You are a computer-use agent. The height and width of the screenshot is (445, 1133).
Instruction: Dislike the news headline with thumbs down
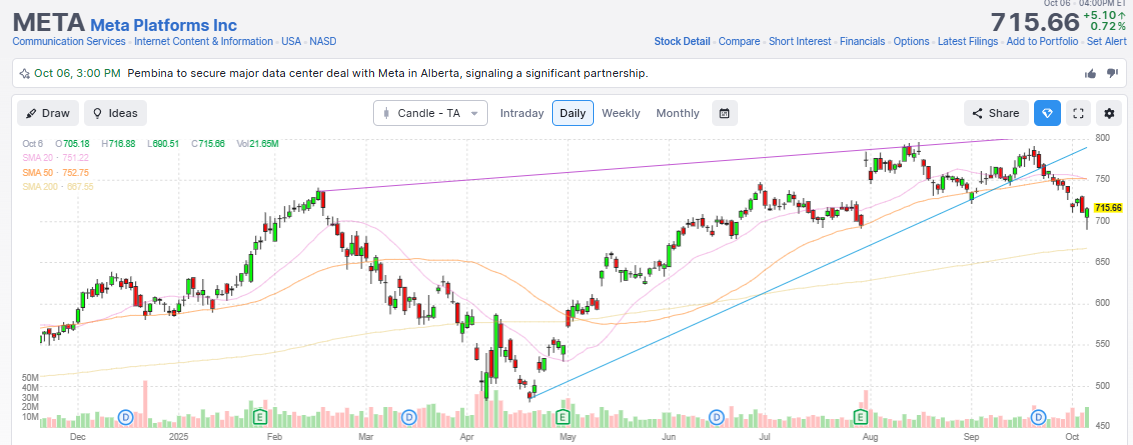tap(1113, 74)
